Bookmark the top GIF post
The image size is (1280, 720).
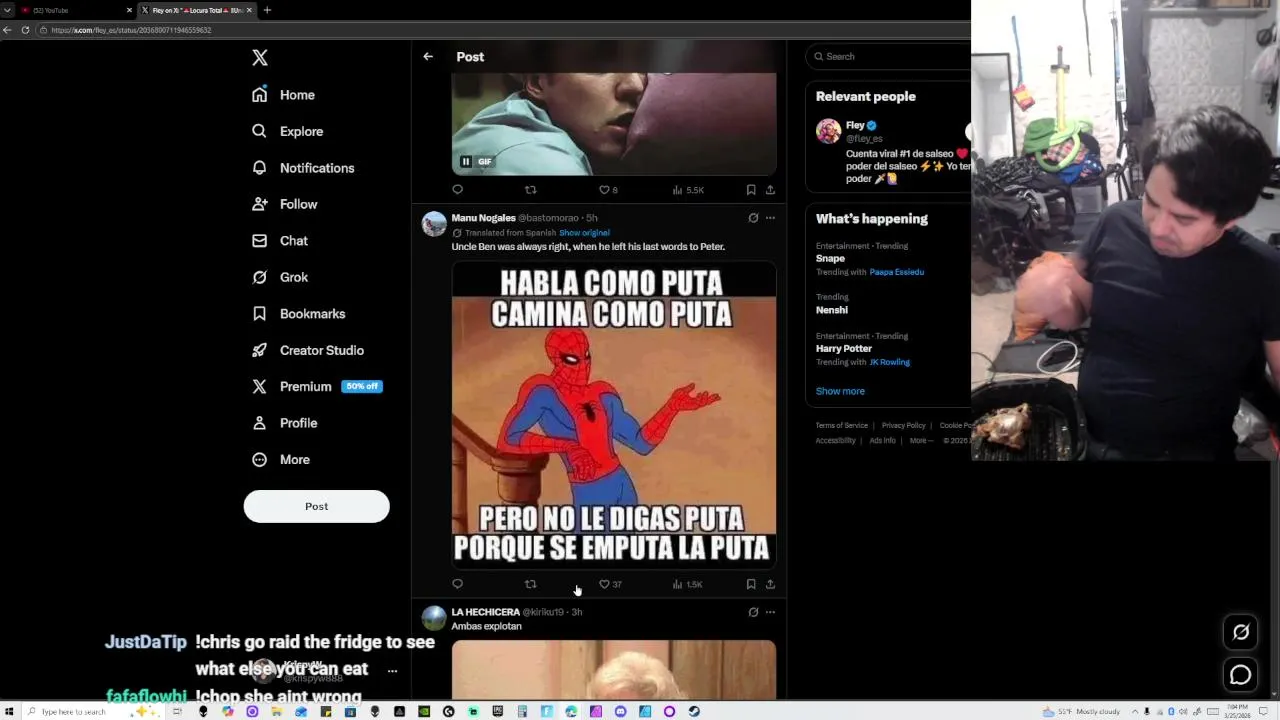pyautogui.click(x=751, y=190)
